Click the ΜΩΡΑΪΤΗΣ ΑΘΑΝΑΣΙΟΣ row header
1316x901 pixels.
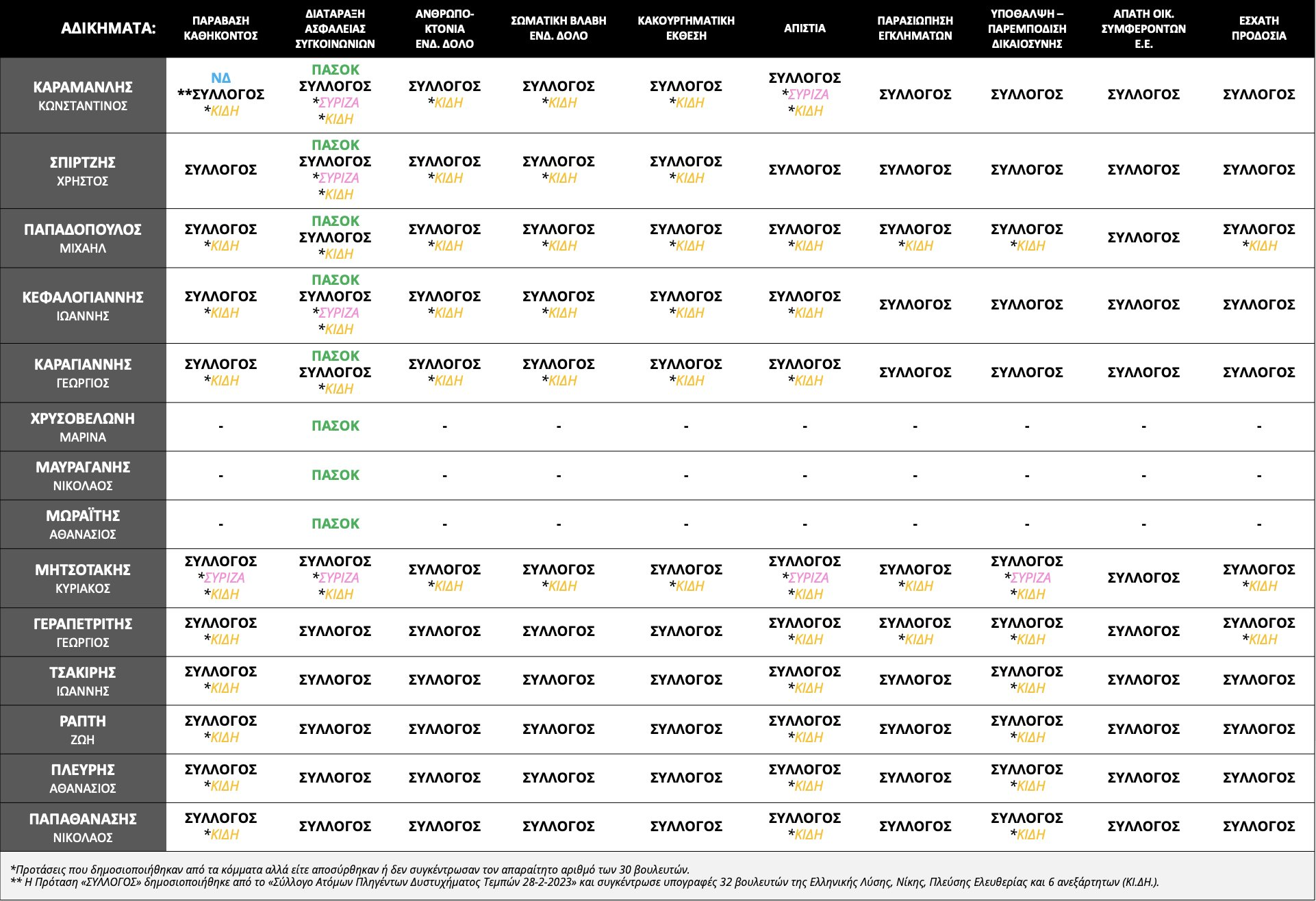[83, 524]
